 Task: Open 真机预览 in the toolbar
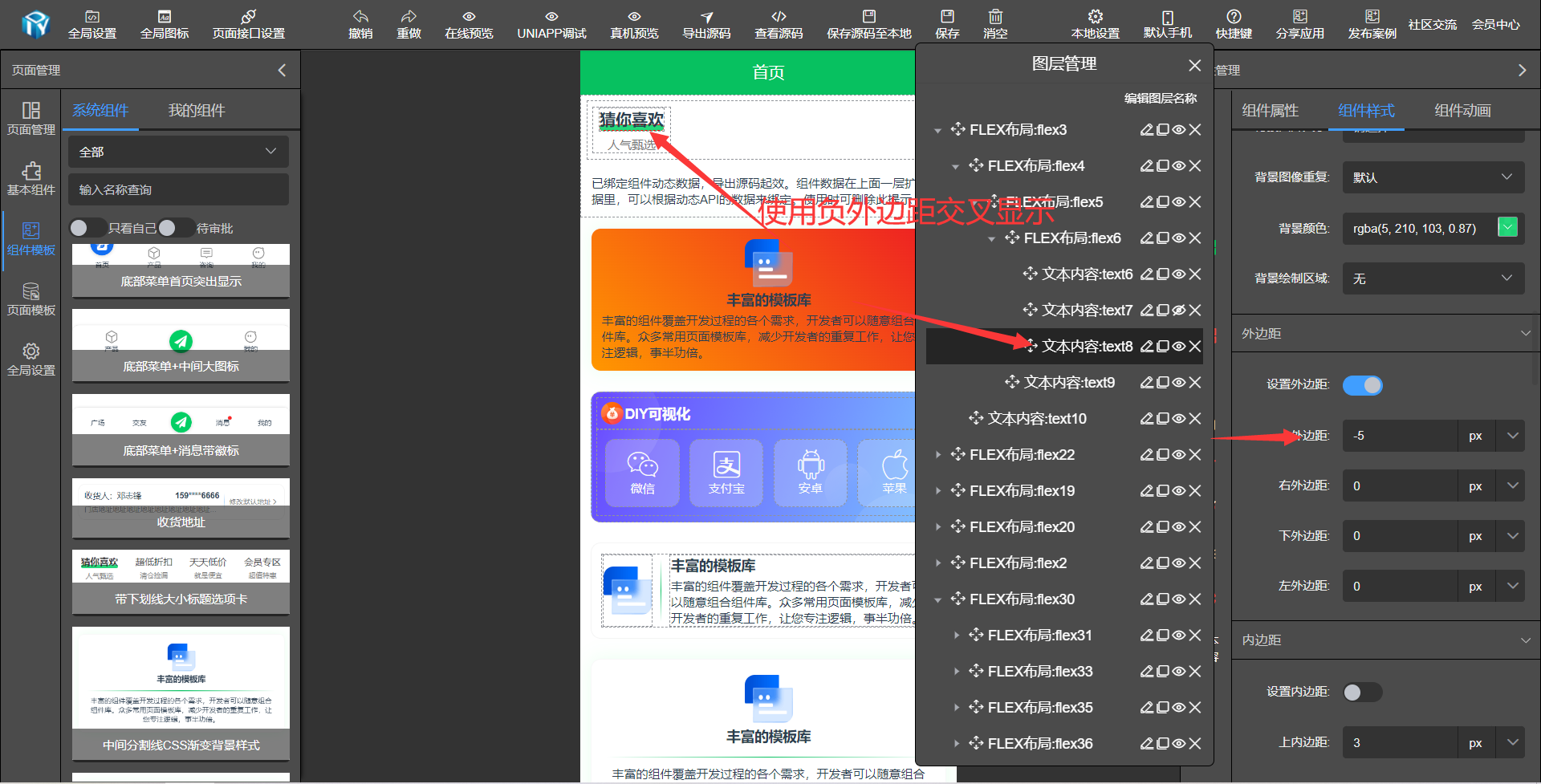point(634,25)
